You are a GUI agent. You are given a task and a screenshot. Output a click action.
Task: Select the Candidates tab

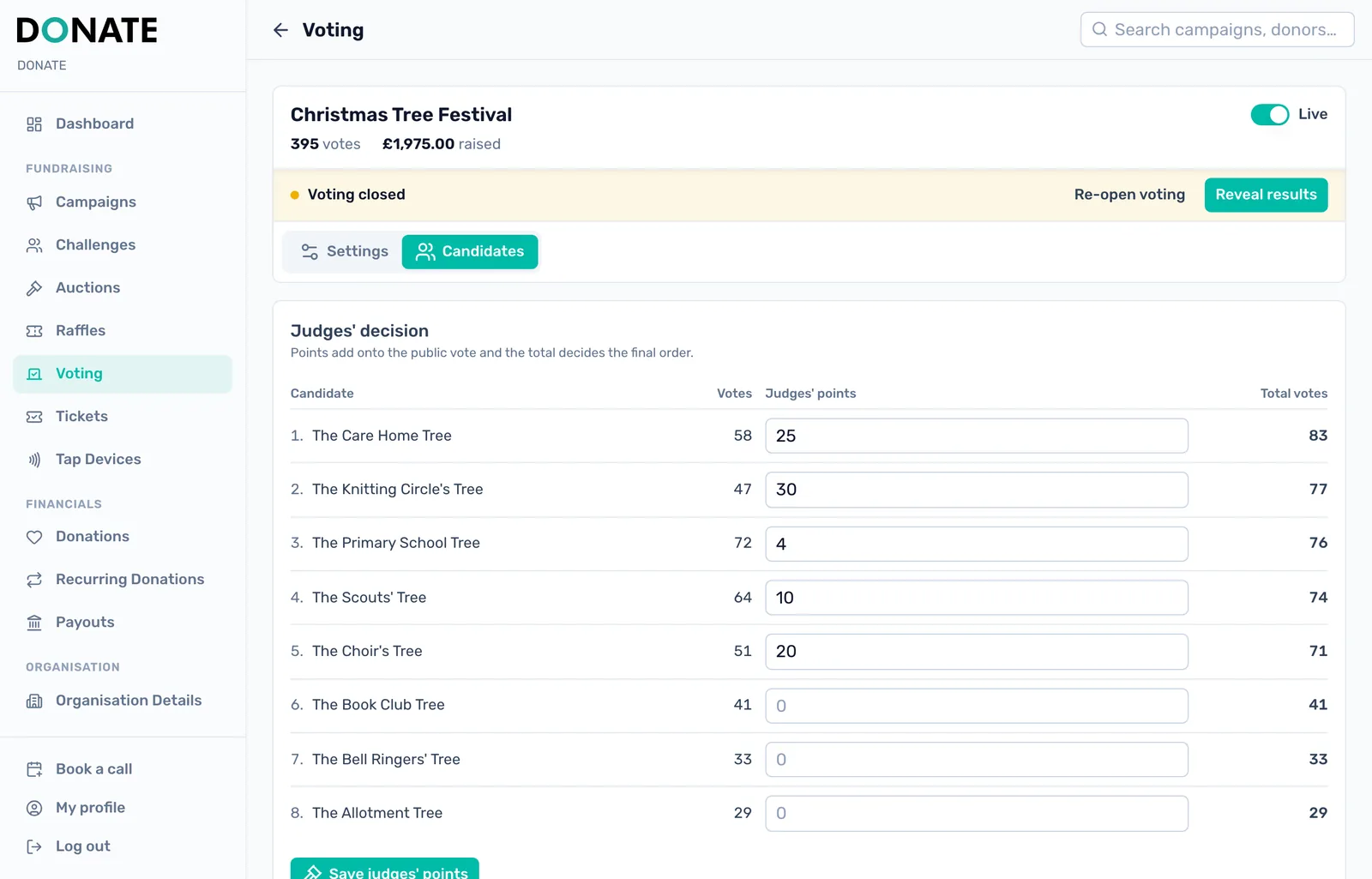[470, 251]
